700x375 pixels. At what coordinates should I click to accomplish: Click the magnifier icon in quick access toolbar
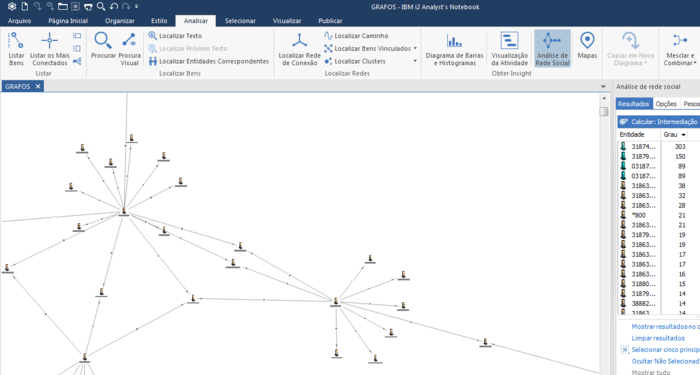coord(101,6)
